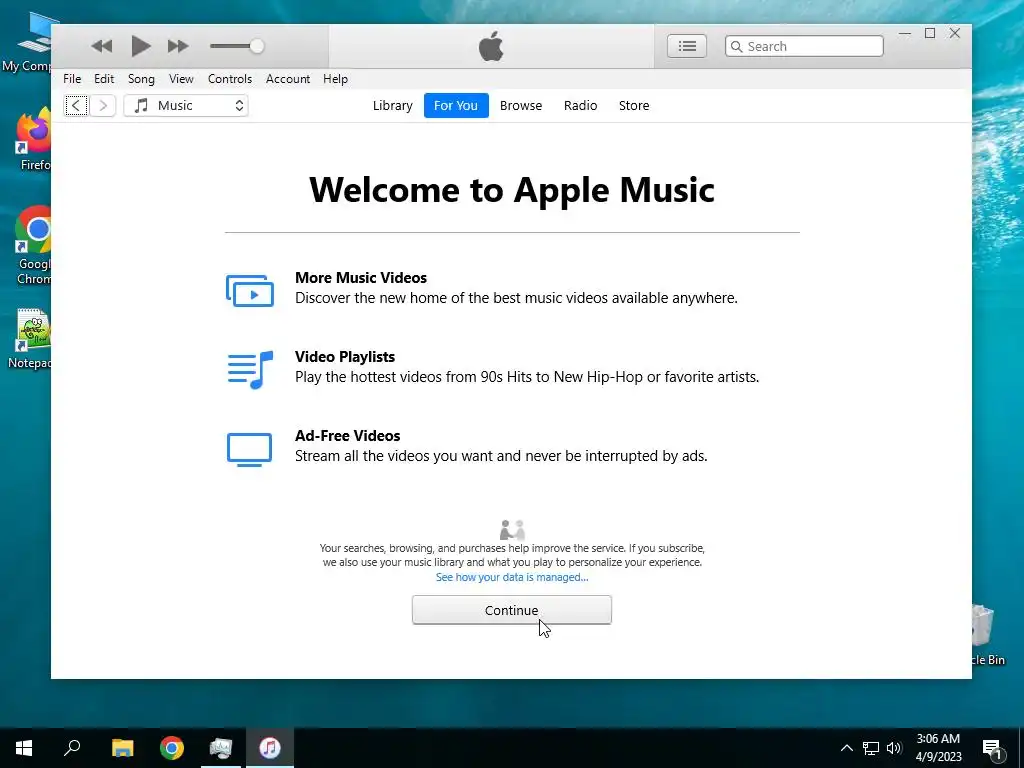
Task: Click the Ad-Free Videos title text
Action: [x=347, y=436]
